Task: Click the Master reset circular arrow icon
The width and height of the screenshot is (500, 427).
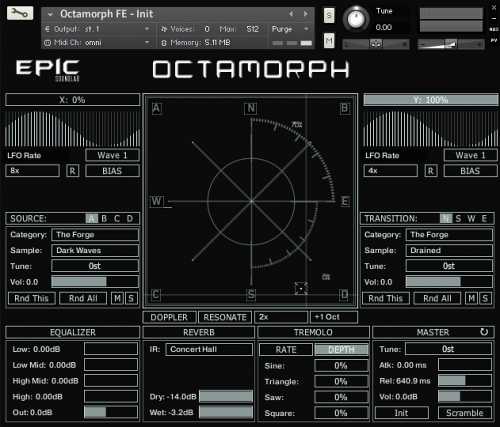Action: 484,332
